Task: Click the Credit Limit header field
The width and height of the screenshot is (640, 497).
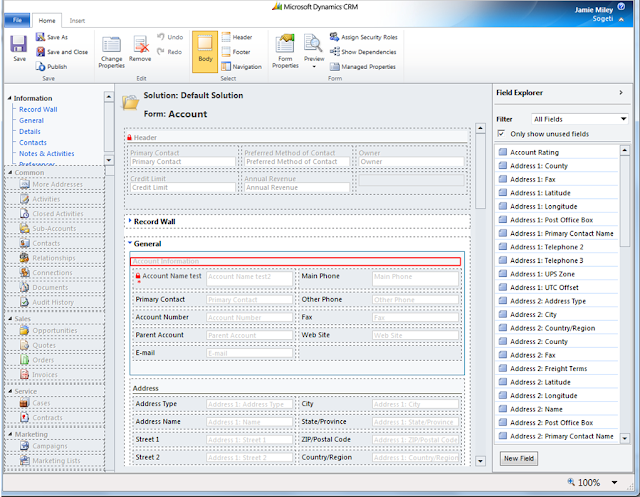Action: click(183, 188)
